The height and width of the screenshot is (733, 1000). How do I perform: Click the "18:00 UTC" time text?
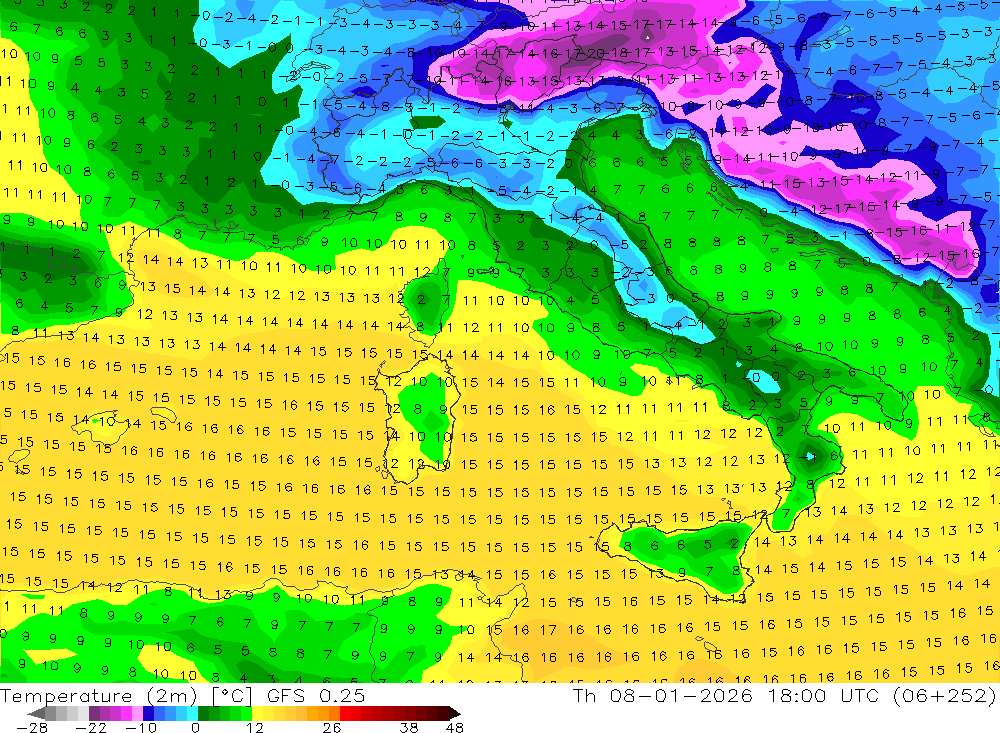click(824, 695)
